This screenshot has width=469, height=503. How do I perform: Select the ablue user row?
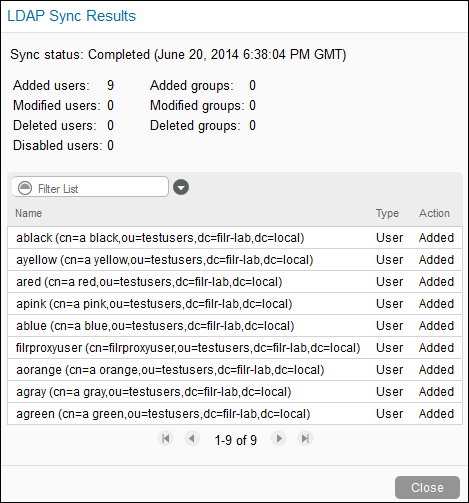point(235,326)
